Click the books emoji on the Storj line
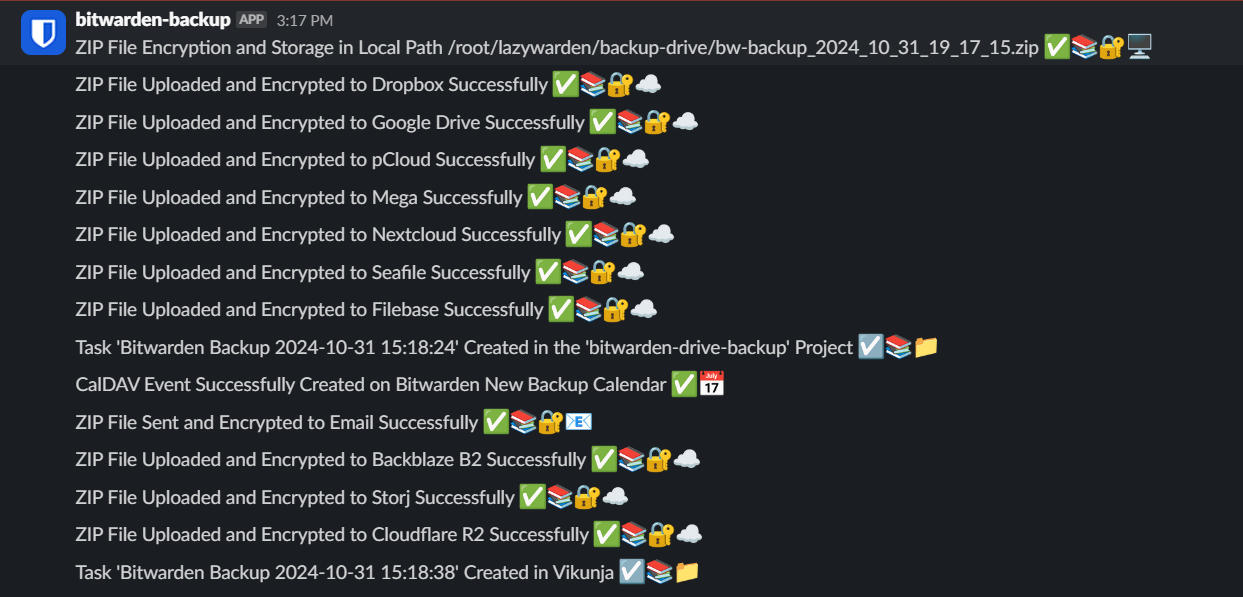Image resolution: width=1243 pixels, height=597 pixels. click(560, 497)
